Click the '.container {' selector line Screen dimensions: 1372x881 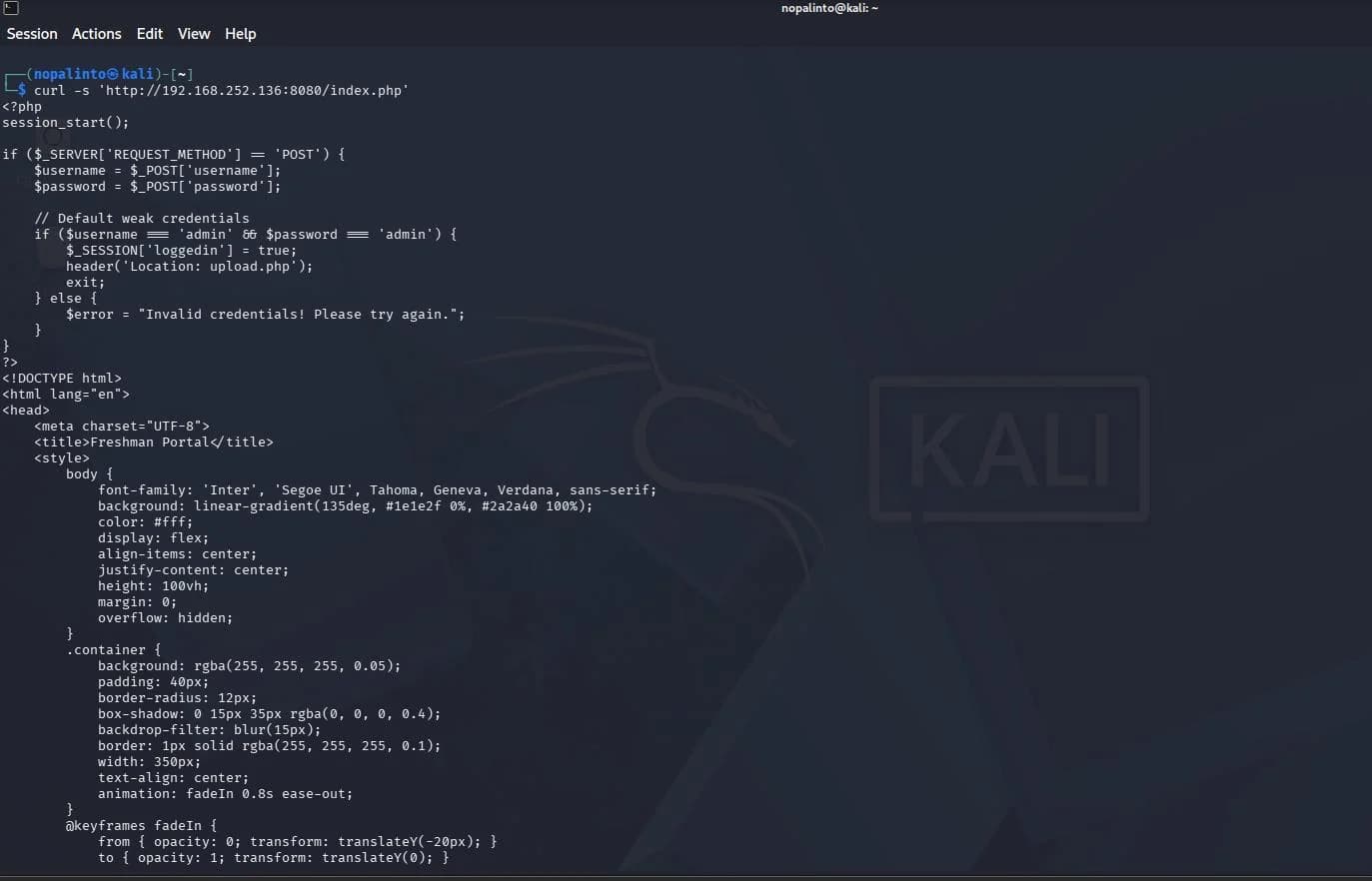[x=114, y=649]
